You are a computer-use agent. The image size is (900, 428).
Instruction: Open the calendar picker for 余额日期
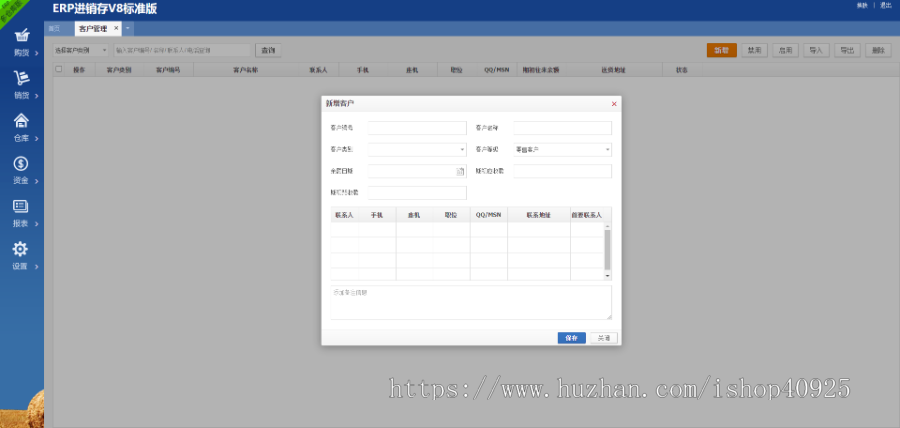[460, 171]
